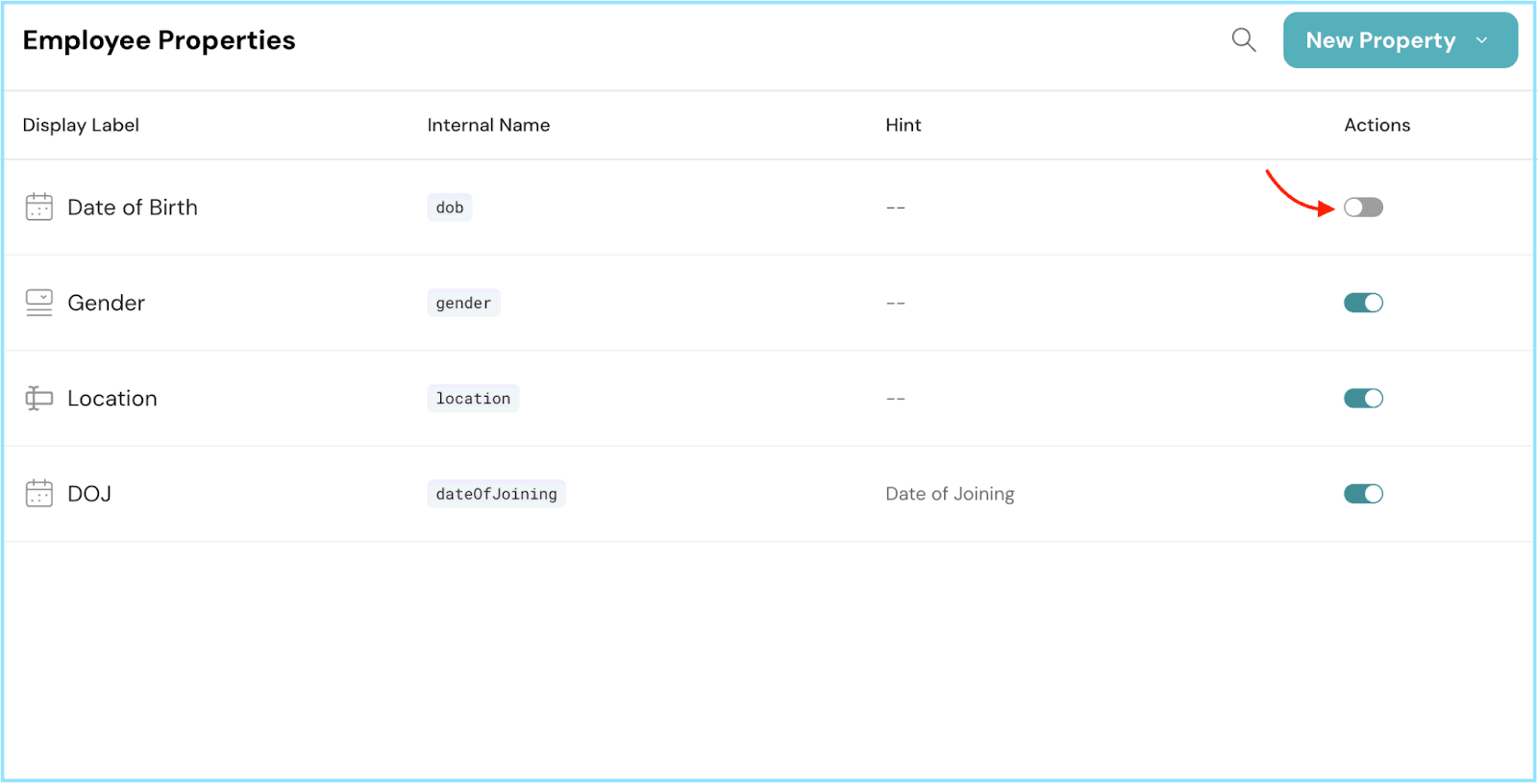Click the text field icon beside Location
Screen dimensions: 1538x784
coord(39,398)
